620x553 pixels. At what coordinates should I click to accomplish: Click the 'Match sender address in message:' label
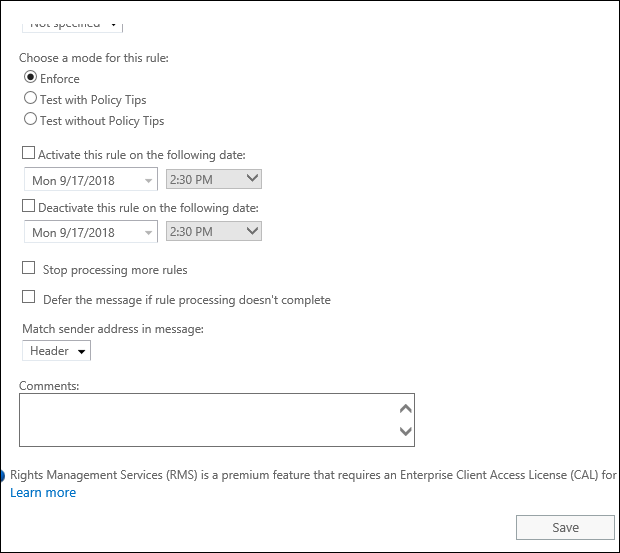point(113,329)
